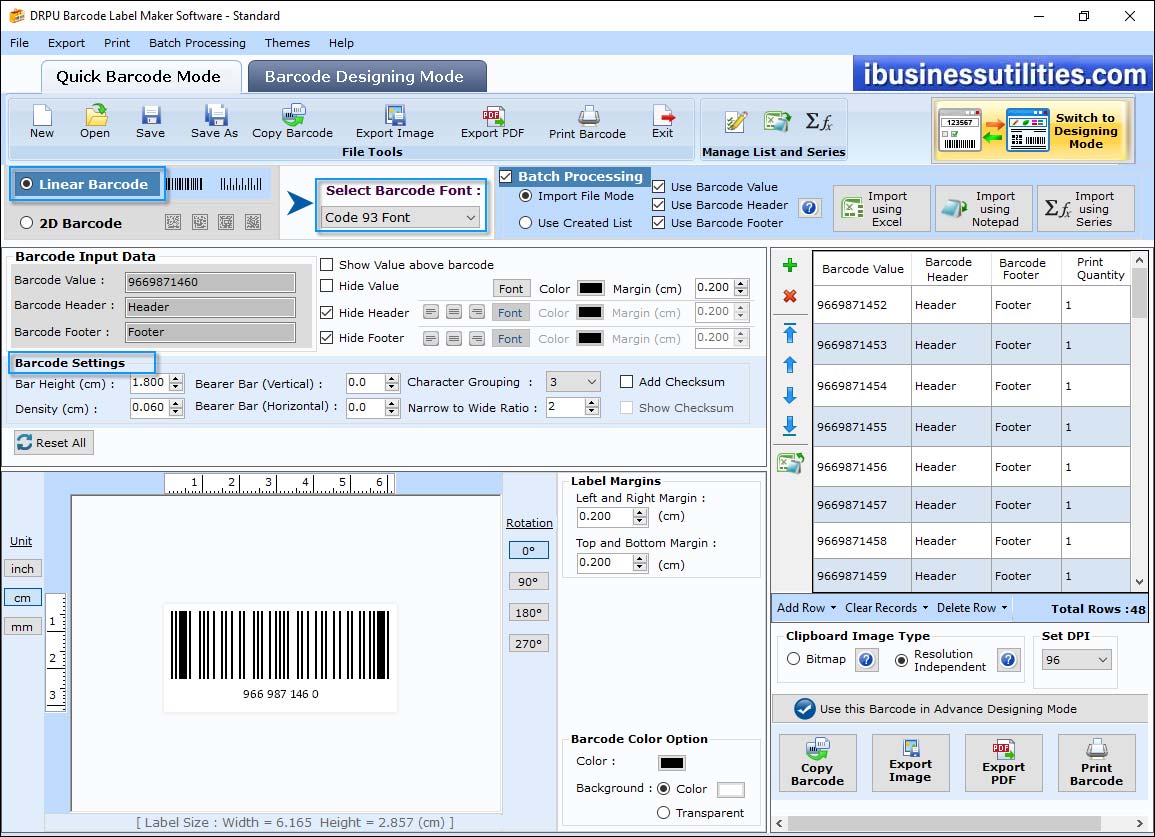Open help for Bitmap clipboard type
Image resolution: width=1155 pixels, height=837 pixels.
pyautogui.click(x=866, y=659)
